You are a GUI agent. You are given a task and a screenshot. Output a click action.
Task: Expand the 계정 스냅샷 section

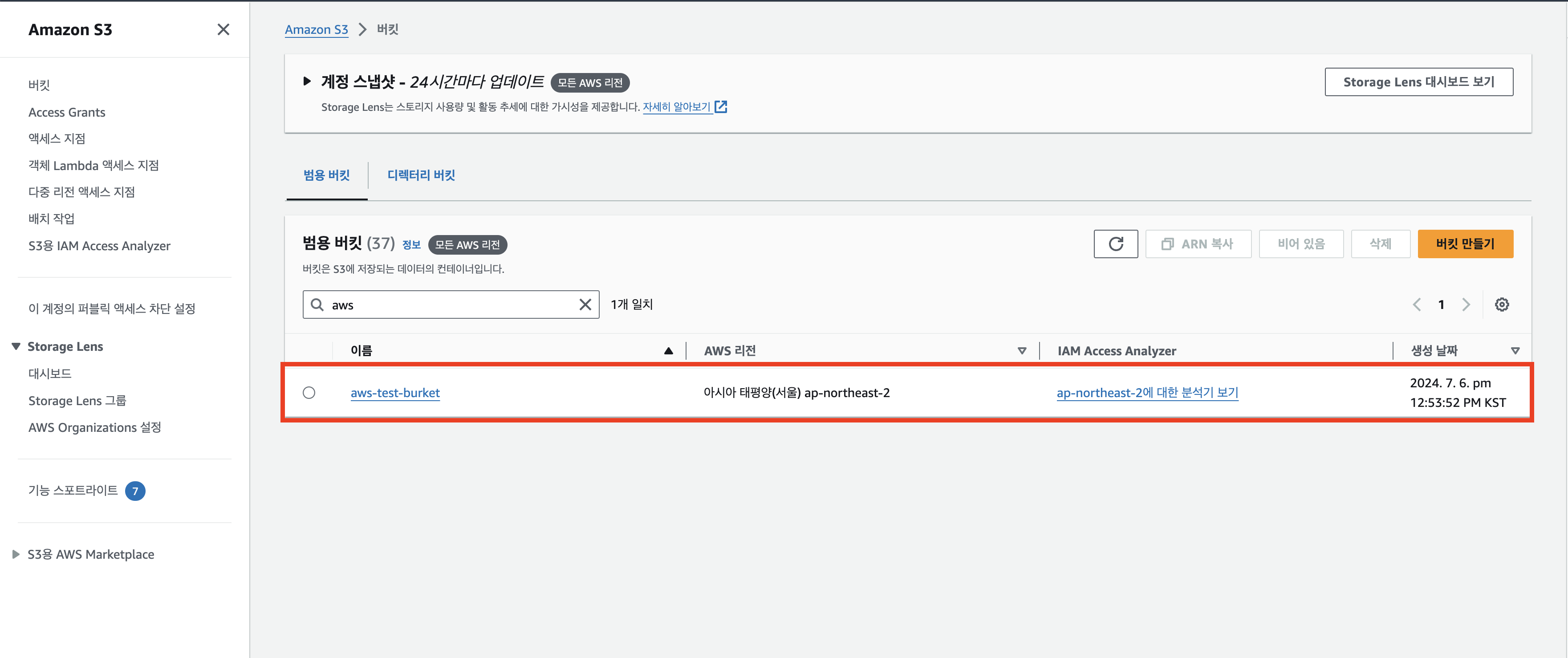click(307, 81)
